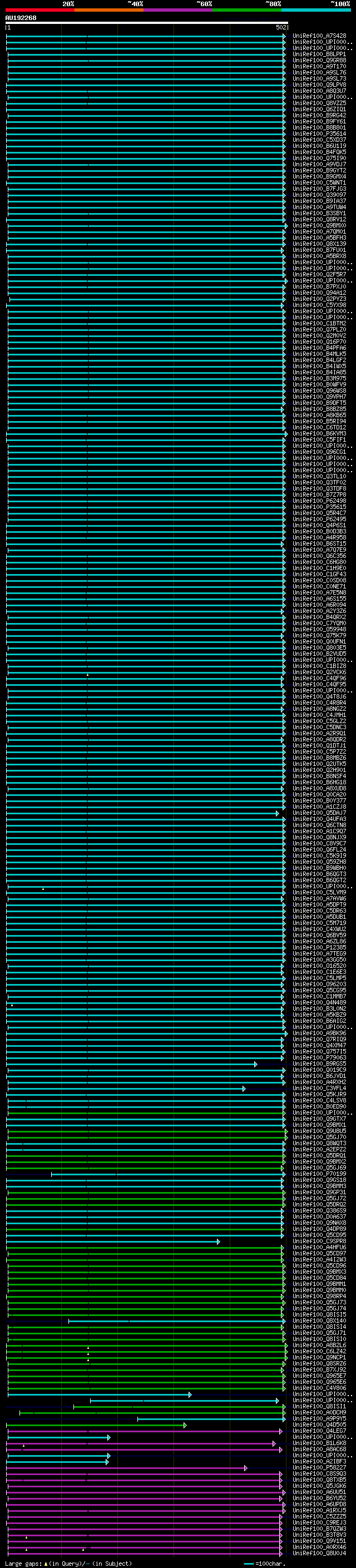Select hit label UniRef100_P58227
The width and height of the screenshot is (356, 1568).
point(319,1467)
